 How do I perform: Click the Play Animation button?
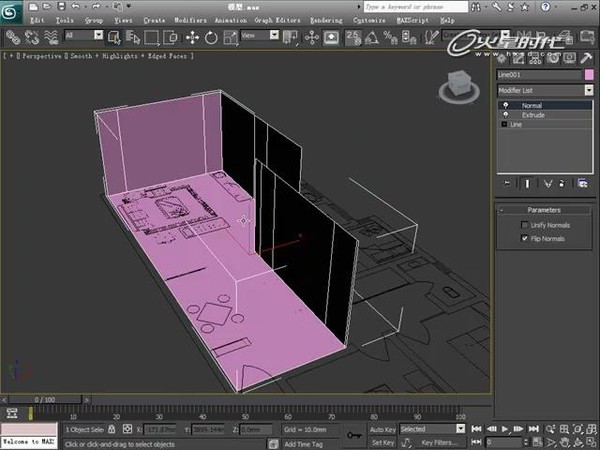pyautogui.click(x=505, y=429)
